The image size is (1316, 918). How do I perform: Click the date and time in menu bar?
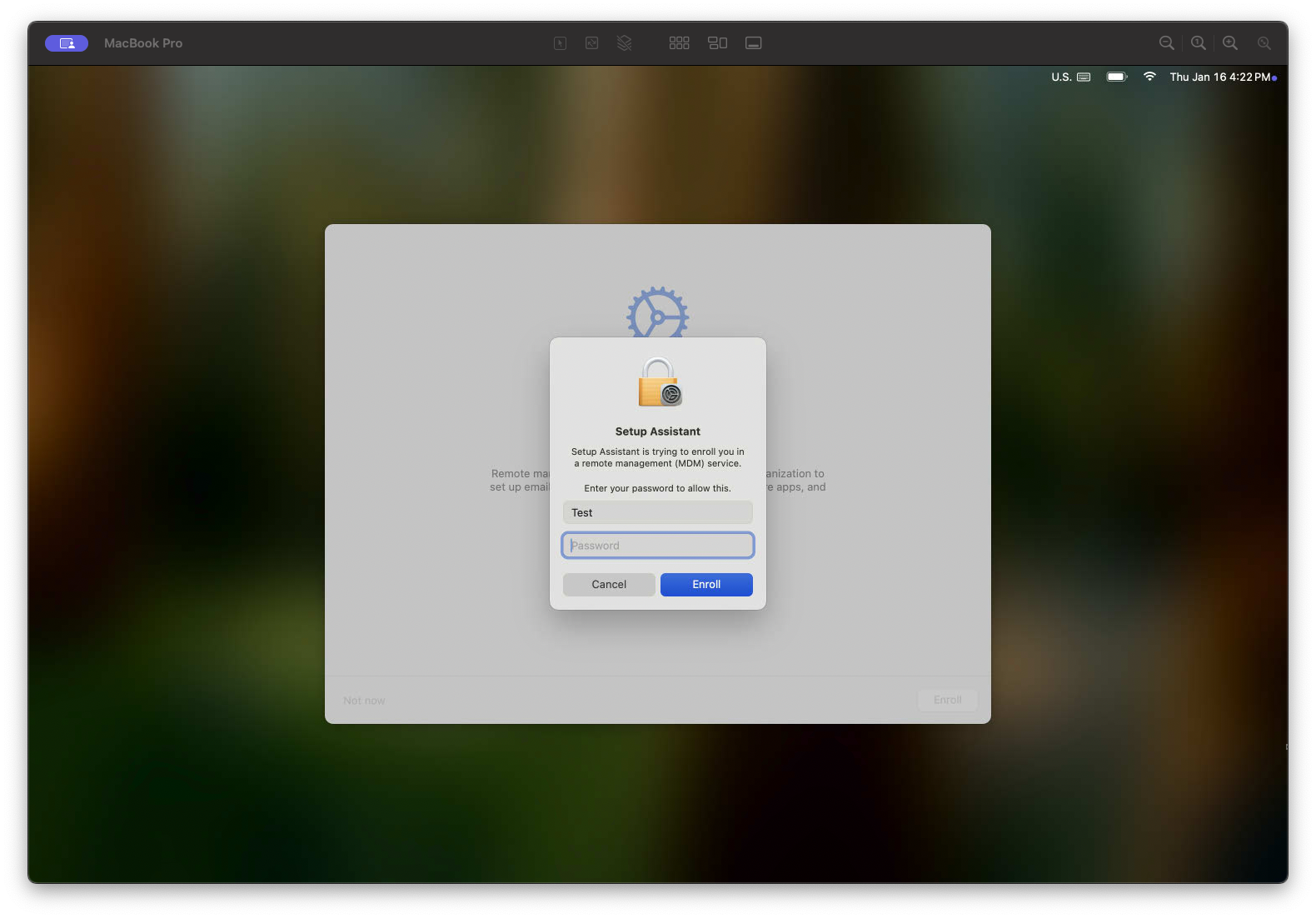(1219, 77)
